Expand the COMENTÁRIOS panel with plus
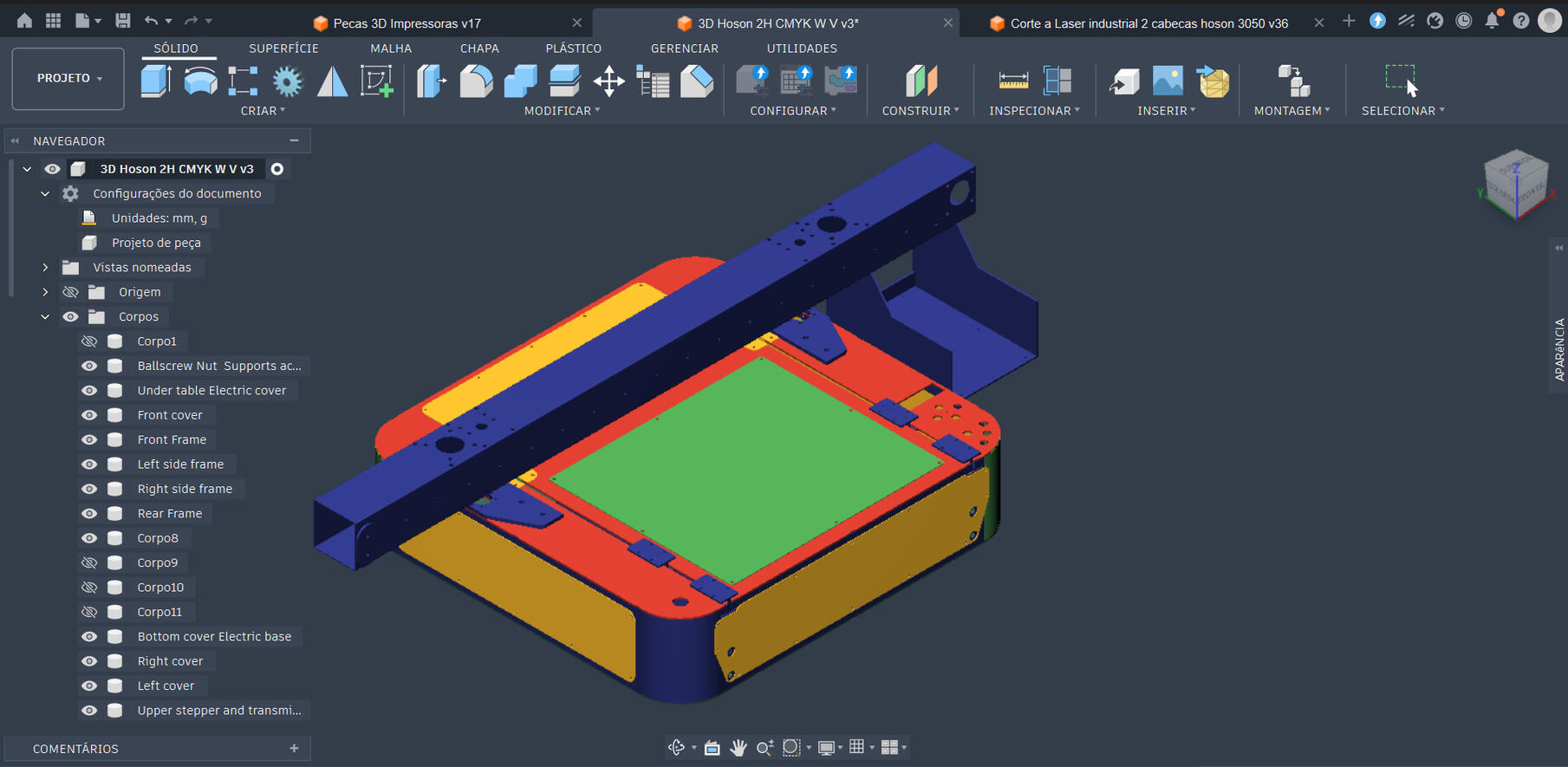Screen dimensions: 1568x767 click(294, 748)
